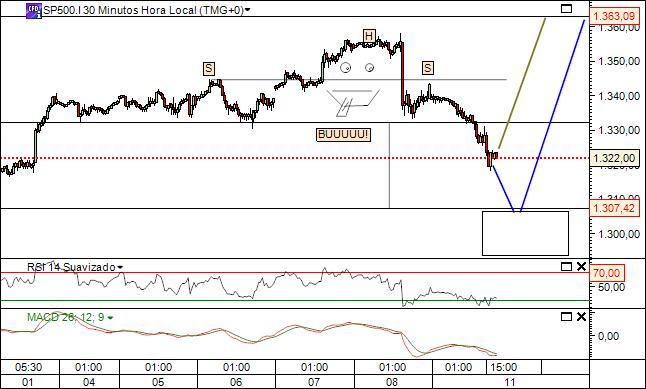Close the MACD indicator panel
This screenshot has width=646, height=389.
point(581,316)
